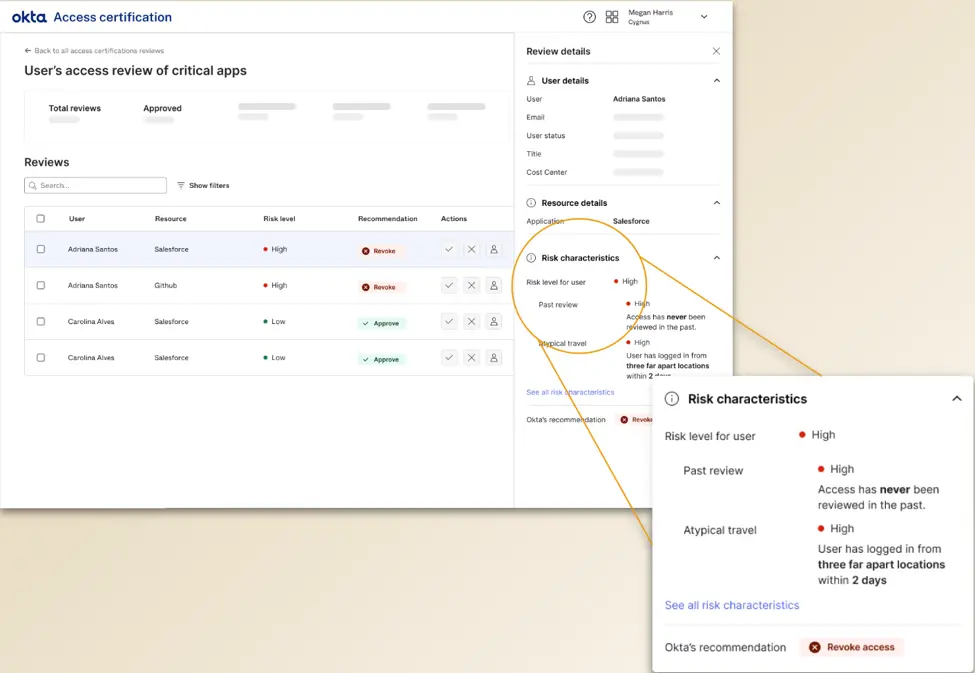Collapse the Resource details section
The height and width of the screenshot is (673, 975).
click(716, 203)
